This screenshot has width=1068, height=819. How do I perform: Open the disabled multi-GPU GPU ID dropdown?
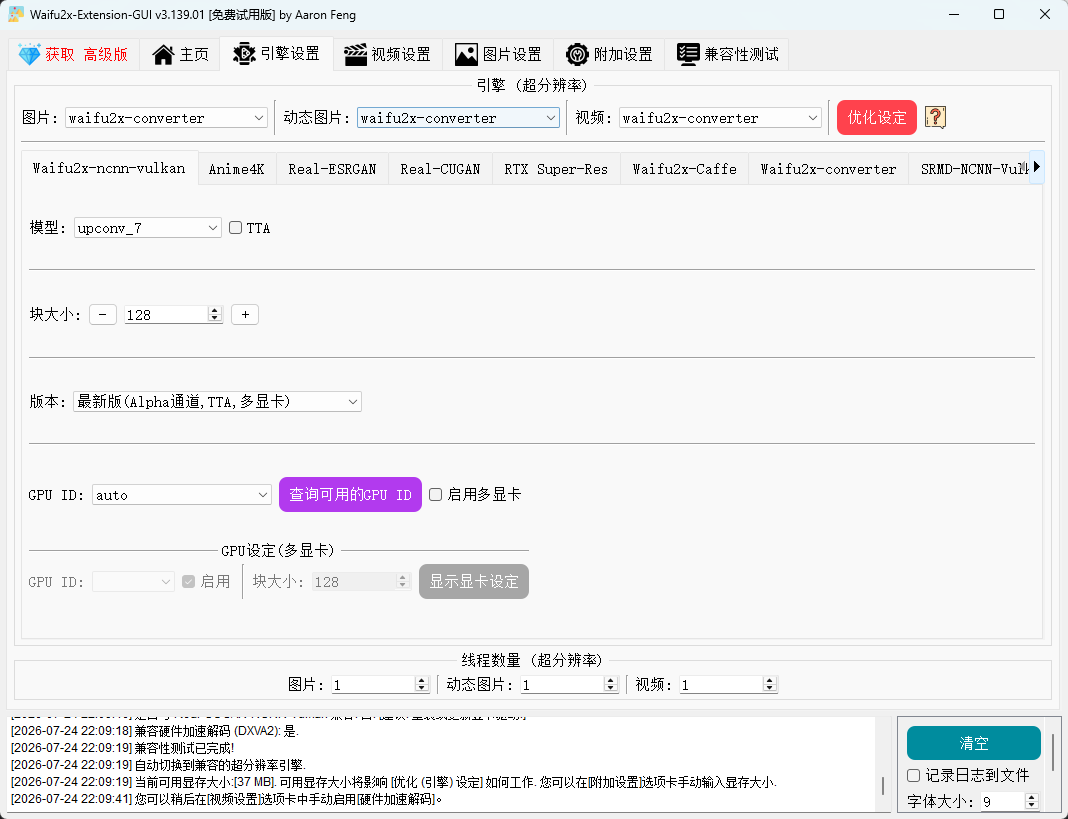click(x=134, y=581)
